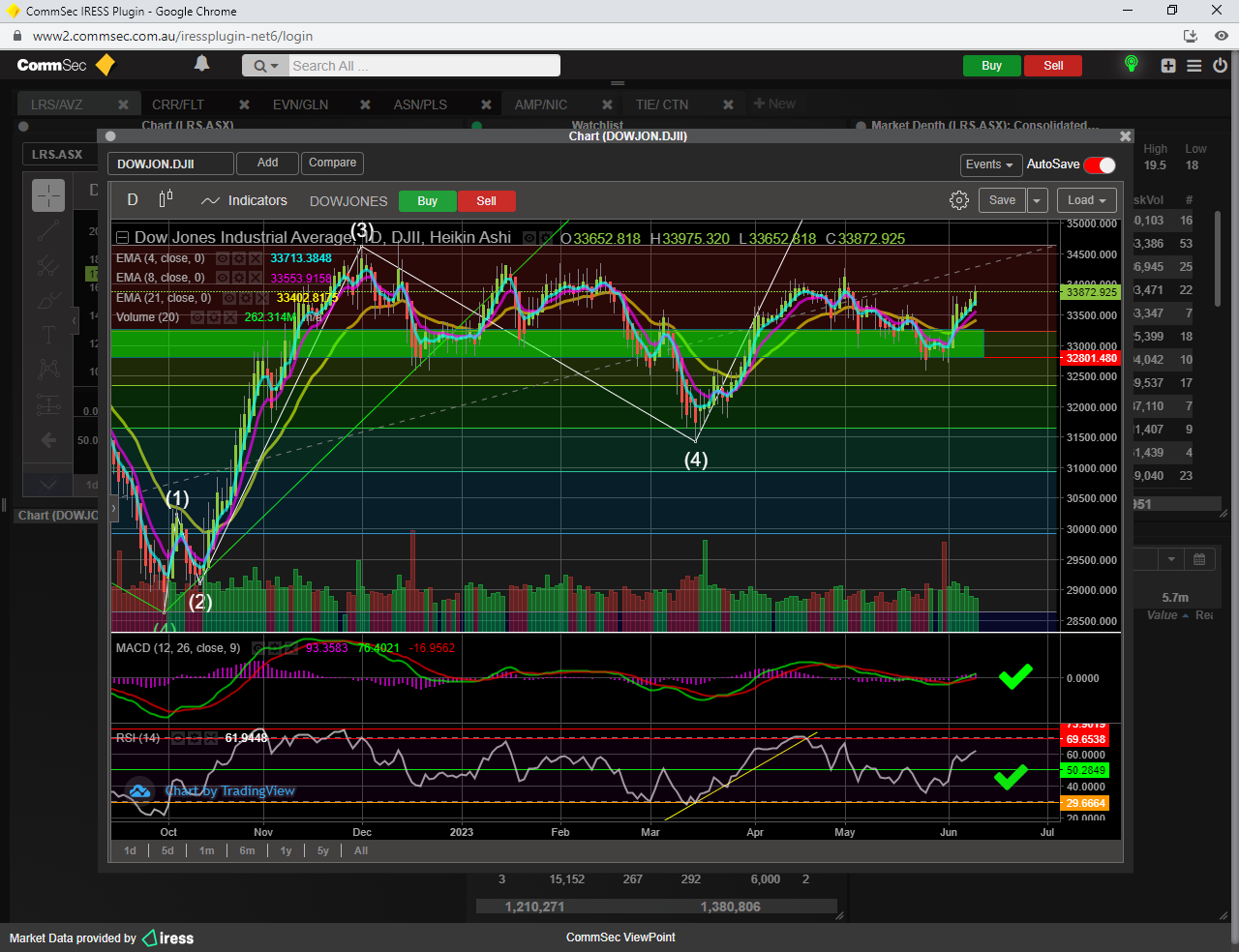Select the text annotation tool

(48, 335)
